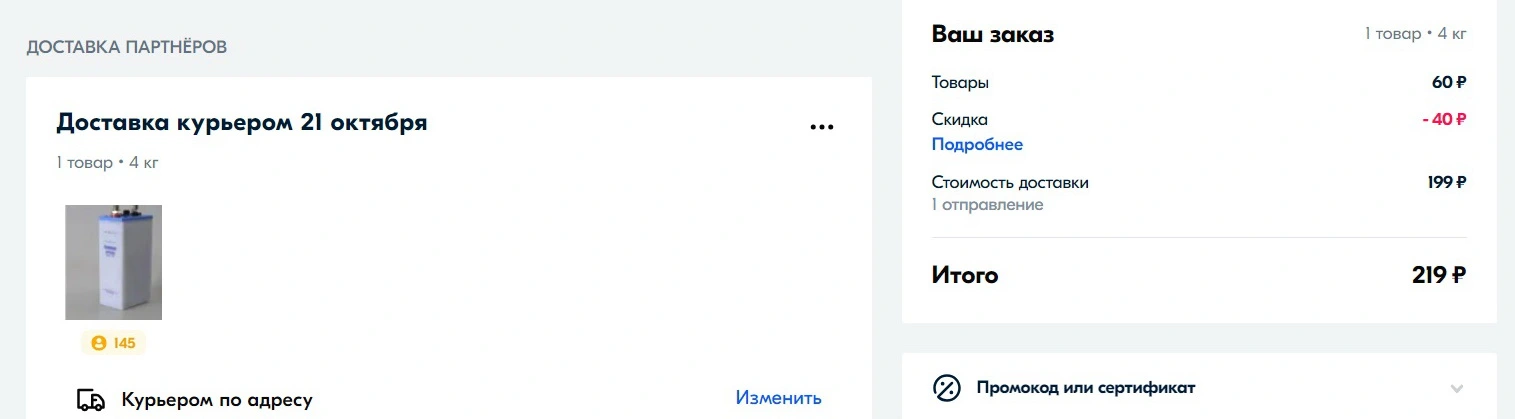The width and height of the screenshot is (1515, 419).
Task: Click the bonus coin icon beside 145
Action: (x=98, y=343)
